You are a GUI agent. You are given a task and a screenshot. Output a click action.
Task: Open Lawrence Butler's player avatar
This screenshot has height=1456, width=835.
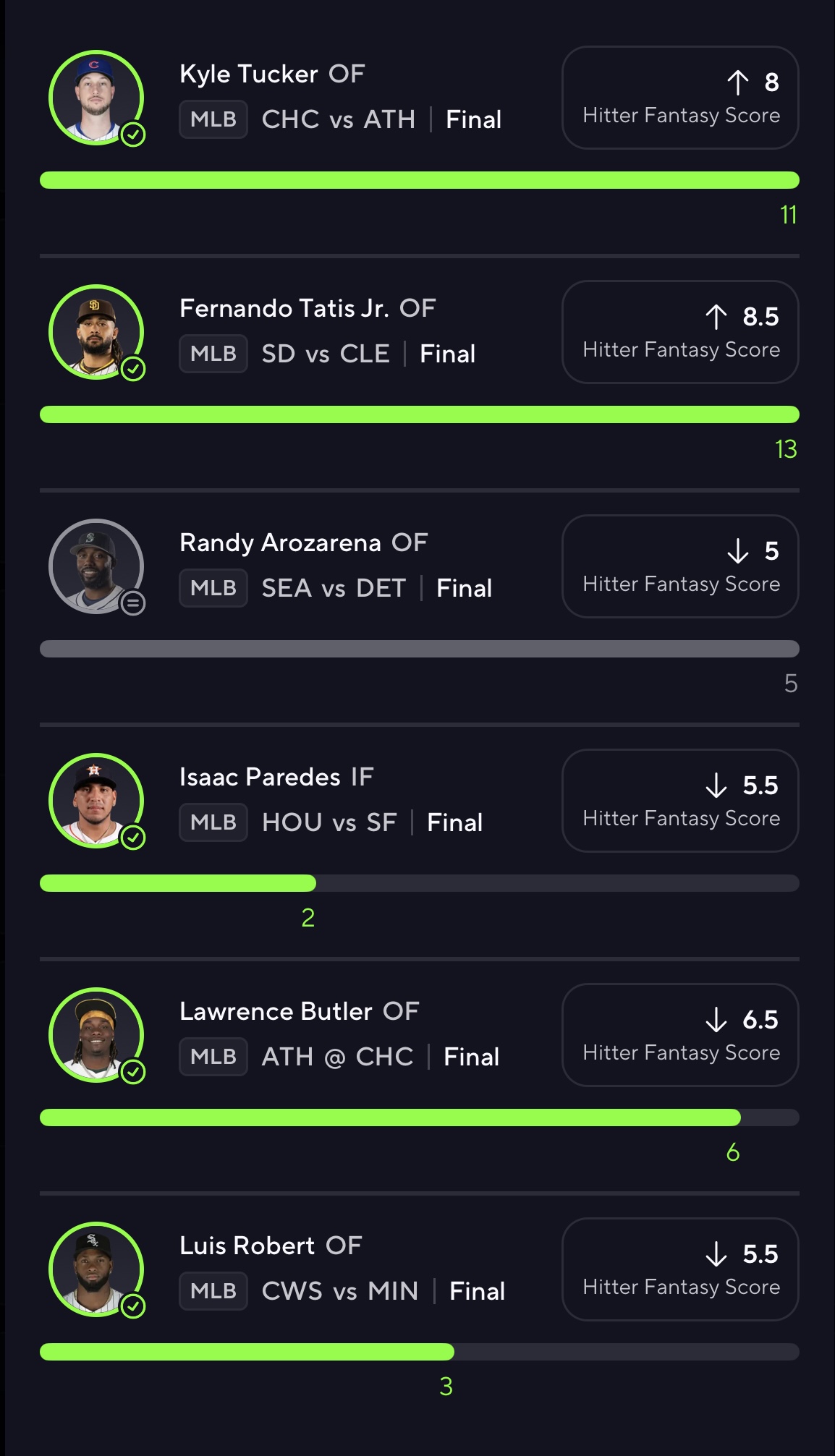[x=96, y=1034]
